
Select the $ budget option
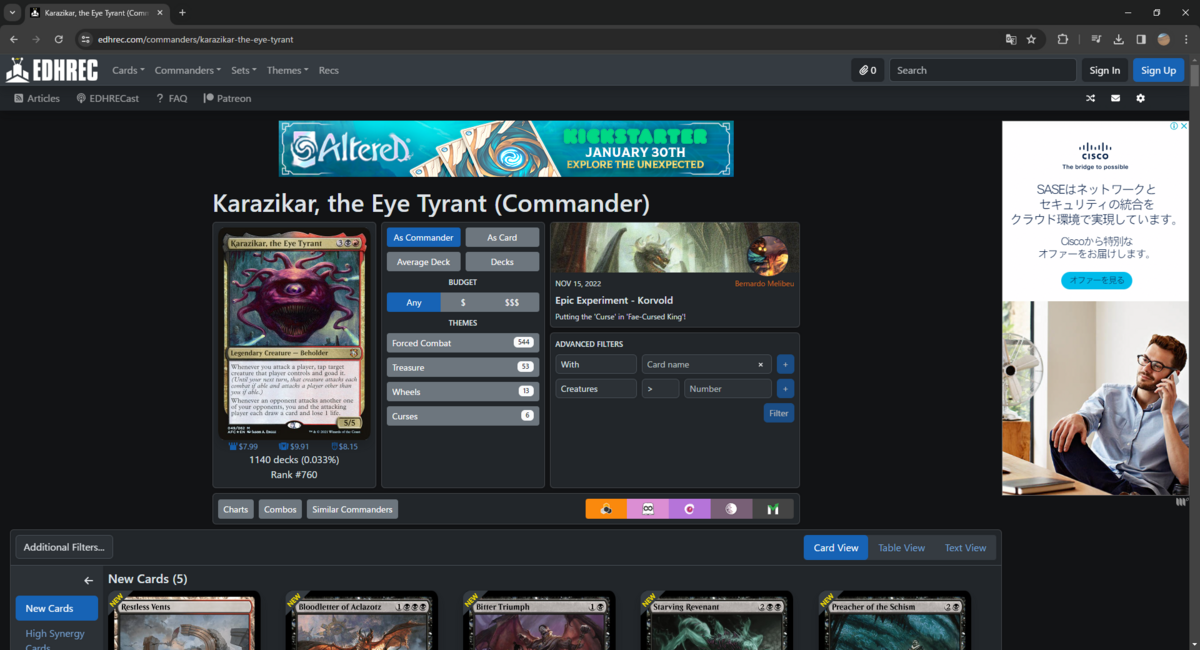coord(462,302)
